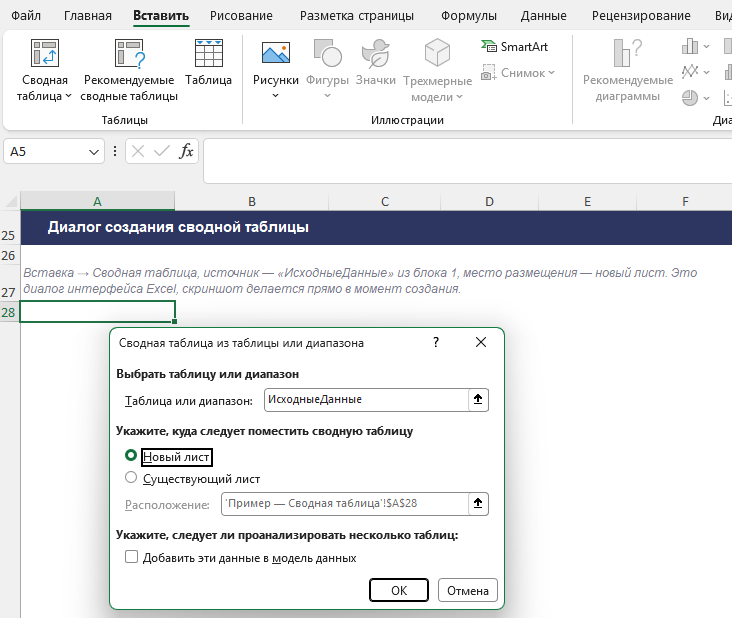Select the Новый лист radio option
The height and width of the screenshot is (618, 732).
click(x=131, y=455)
